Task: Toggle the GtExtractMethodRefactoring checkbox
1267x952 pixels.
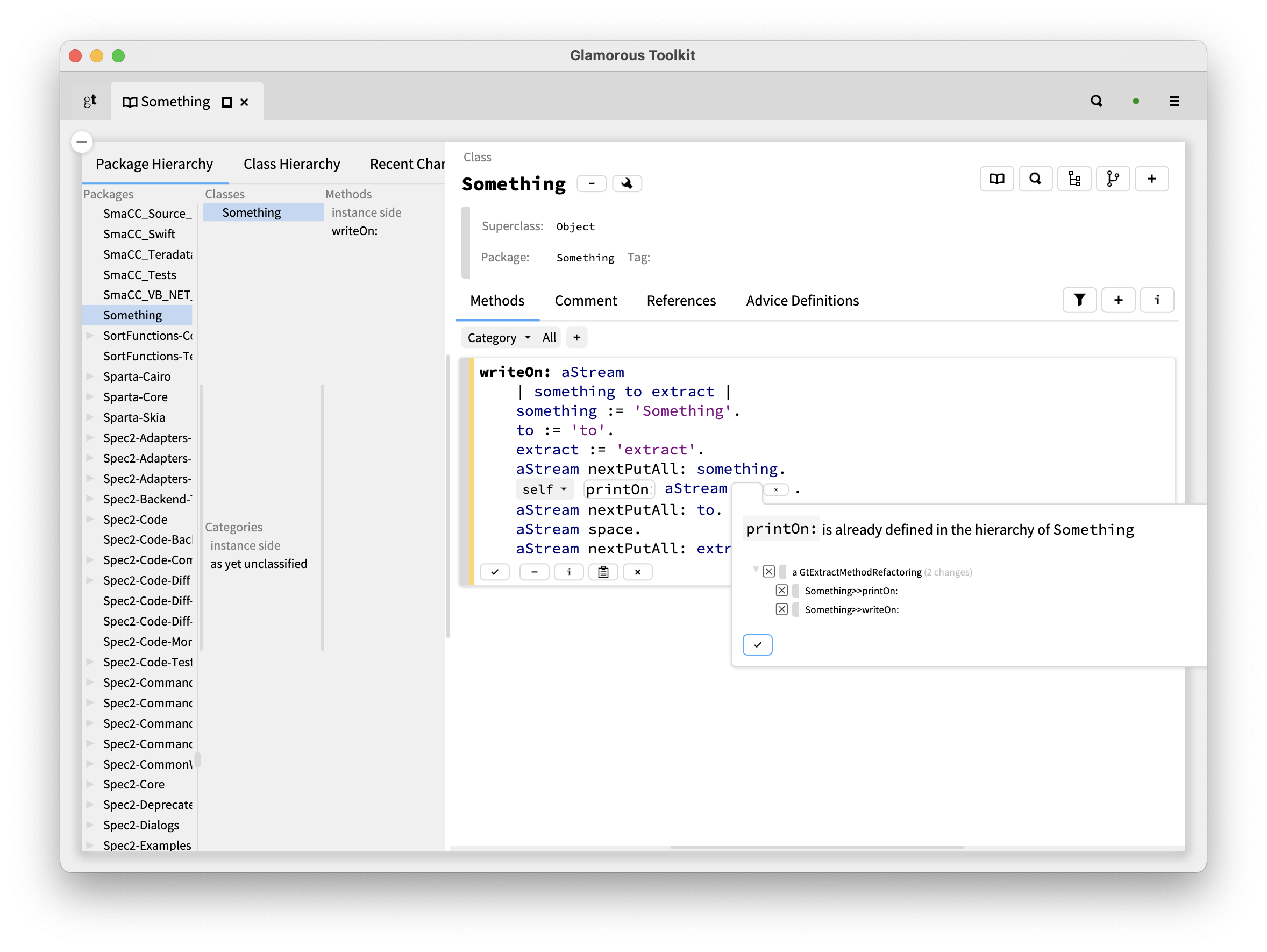Action: 768,571
